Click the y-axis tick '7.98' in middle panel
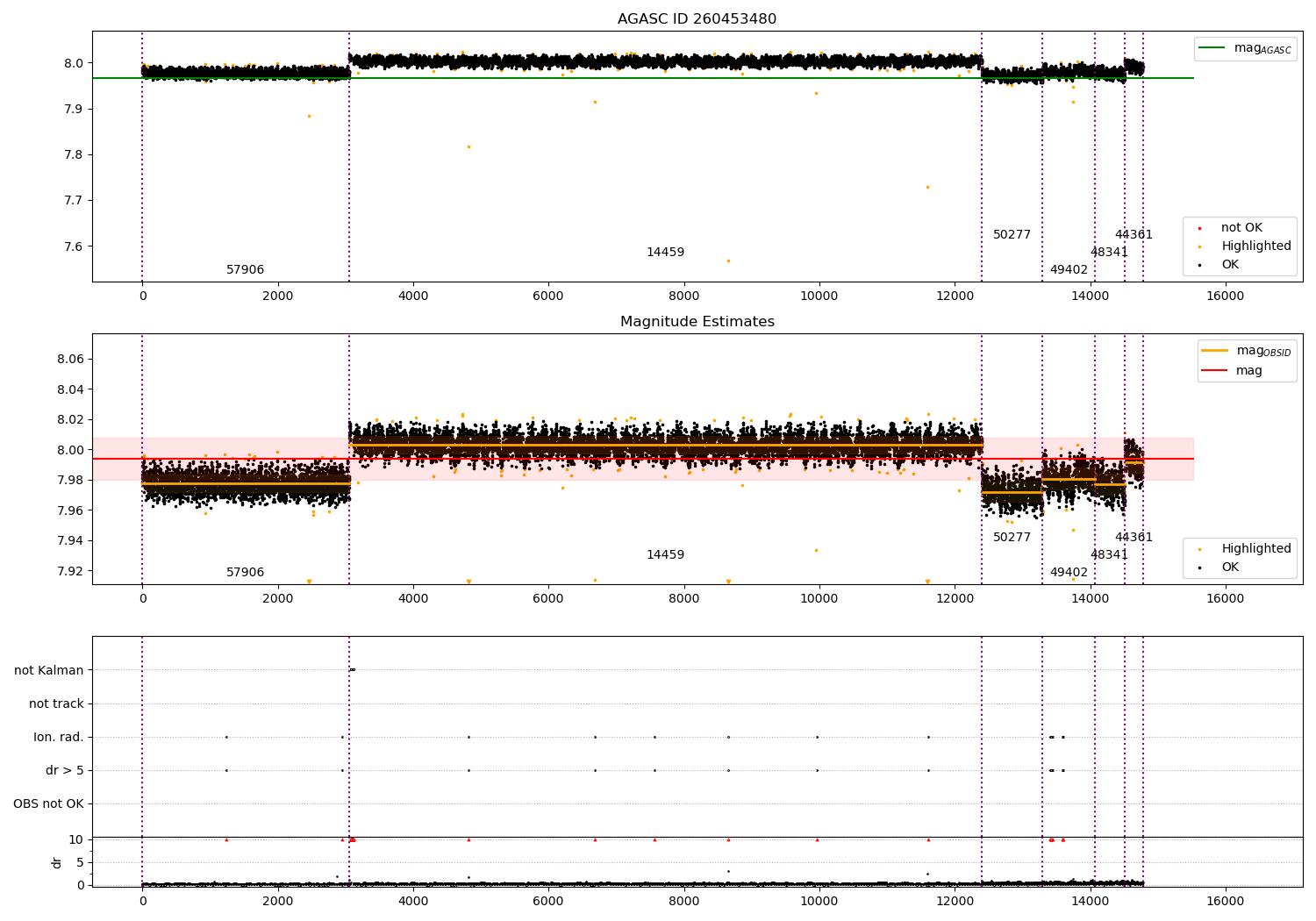Screen dimensions: 1316x921 click(70, 481)
